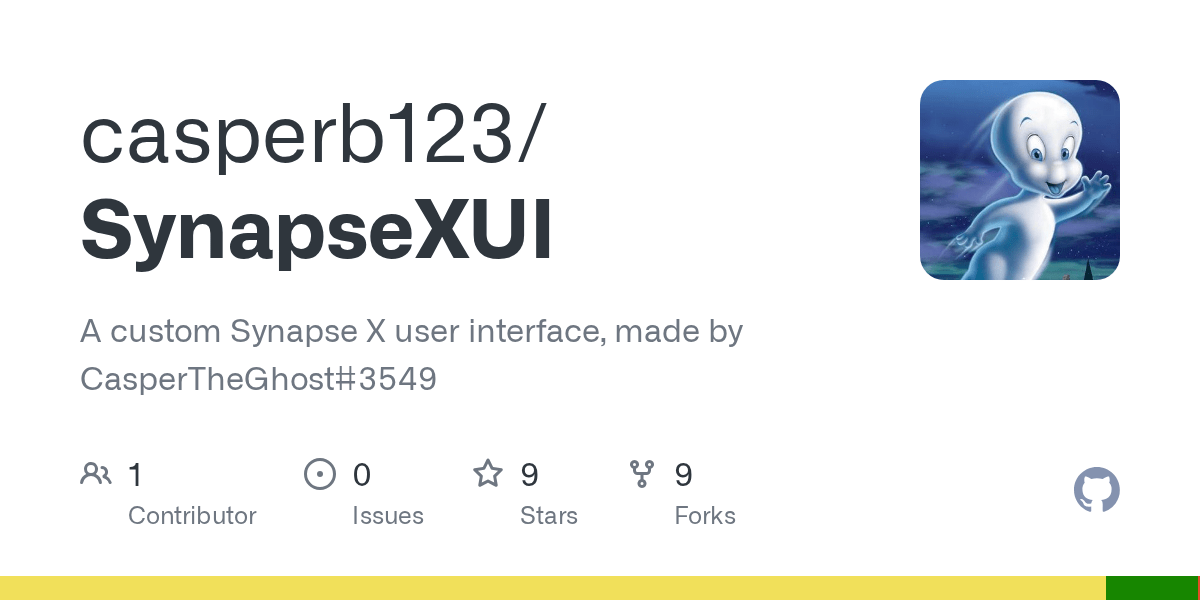Select the Contributor label

coord(192,516)
